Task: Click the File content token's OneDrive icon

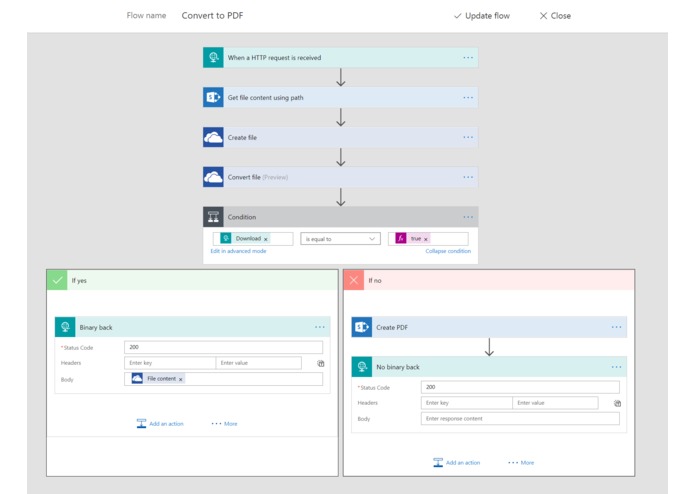Action: click(x=137, y=379)
